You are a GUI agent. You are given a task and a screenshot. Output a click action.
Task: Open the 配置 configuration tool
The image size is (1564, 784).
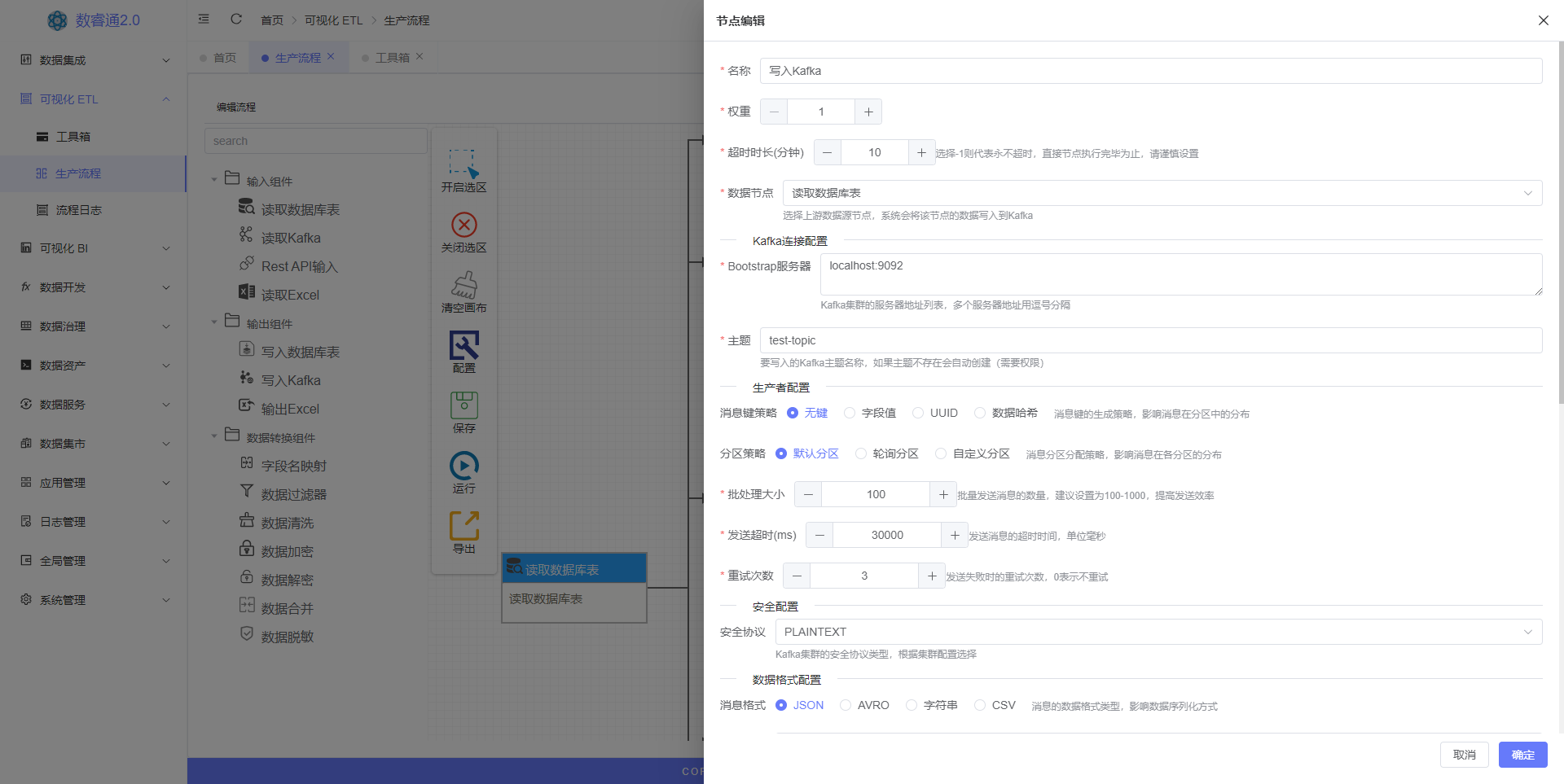pos(464,345)
